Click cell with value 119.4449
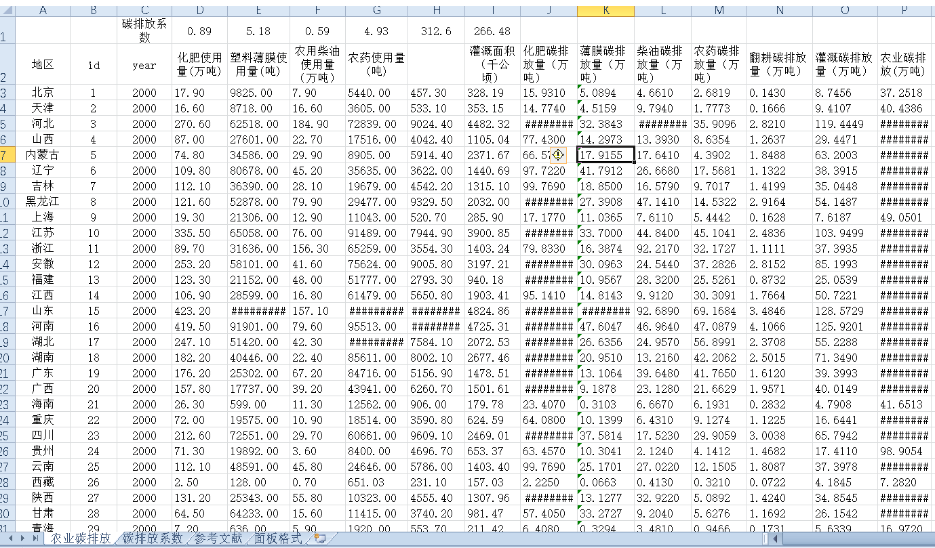This screenshot has height=548, width=935. (845, 124)
